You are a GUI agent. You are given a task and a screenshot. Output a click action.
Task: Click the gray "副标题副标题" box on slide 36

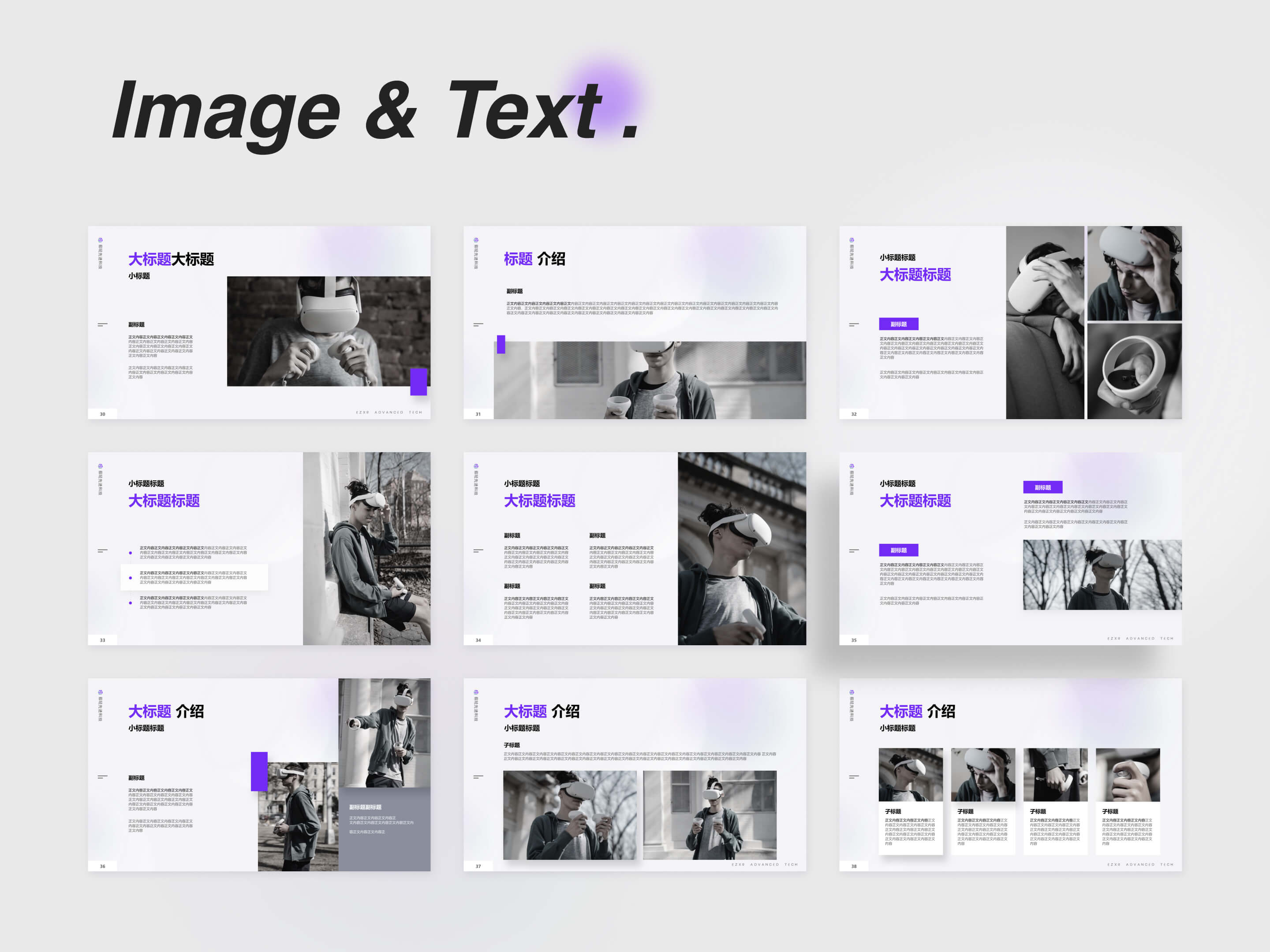tap(384, 829)
